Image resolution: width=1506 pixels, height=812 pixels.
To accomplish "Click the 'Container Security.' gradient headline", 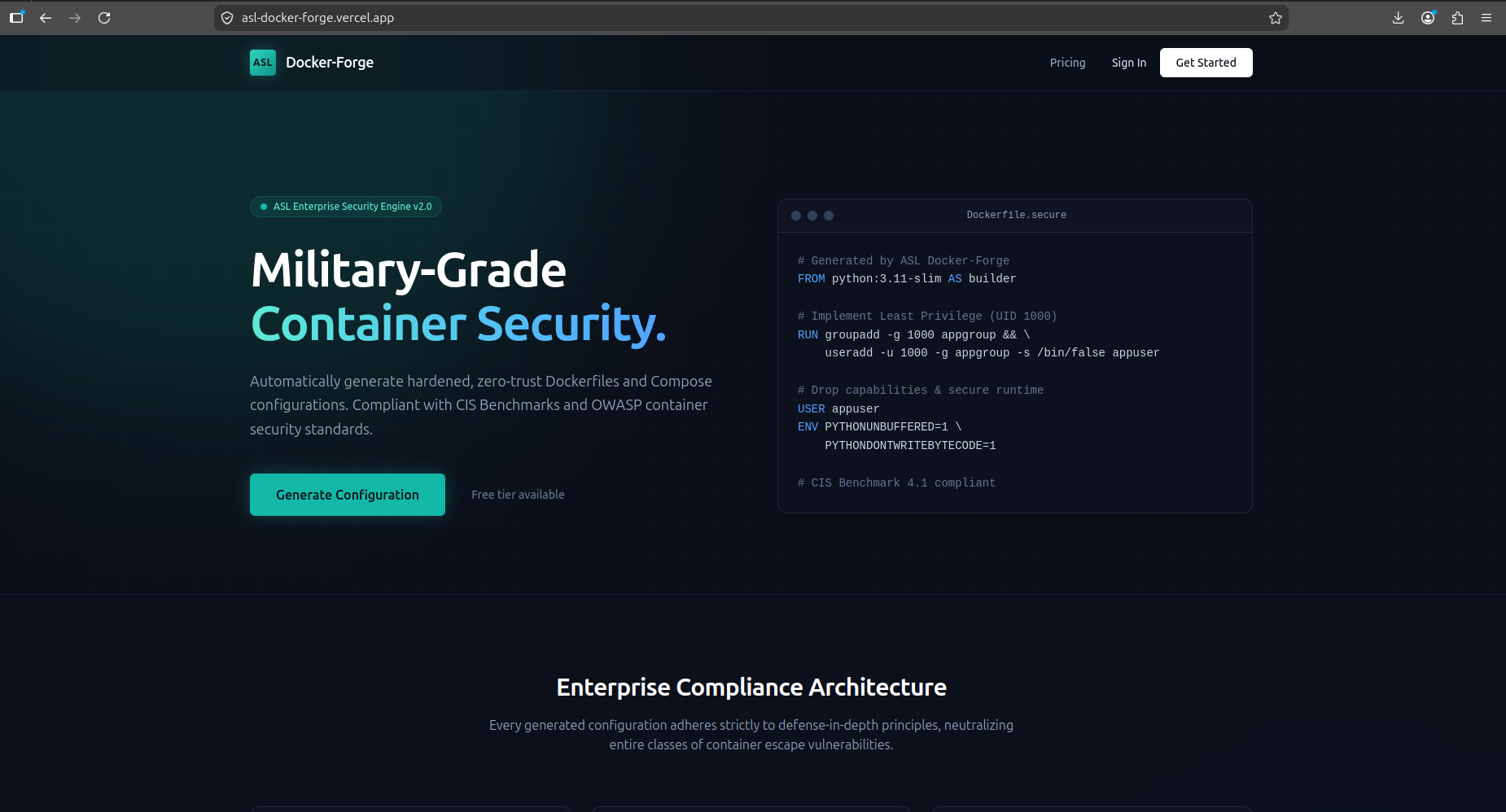I will pos(458,324).
